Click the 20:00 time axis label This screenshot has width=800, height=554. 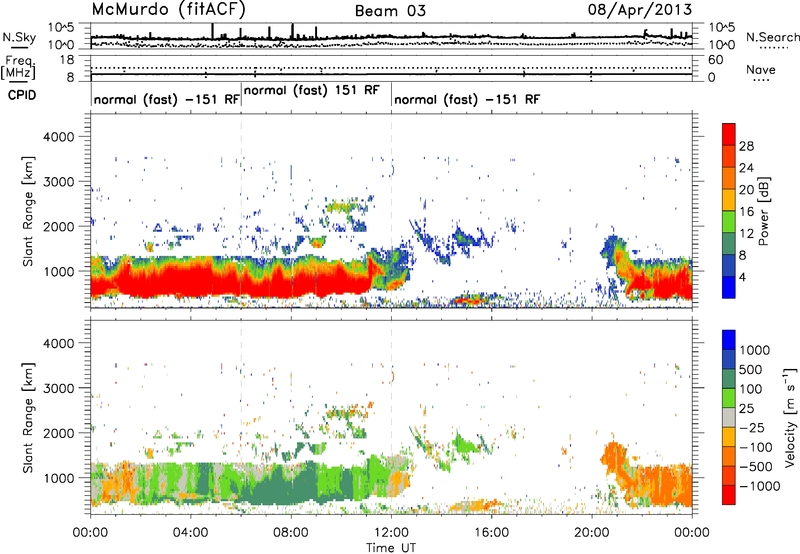(592, 532)
